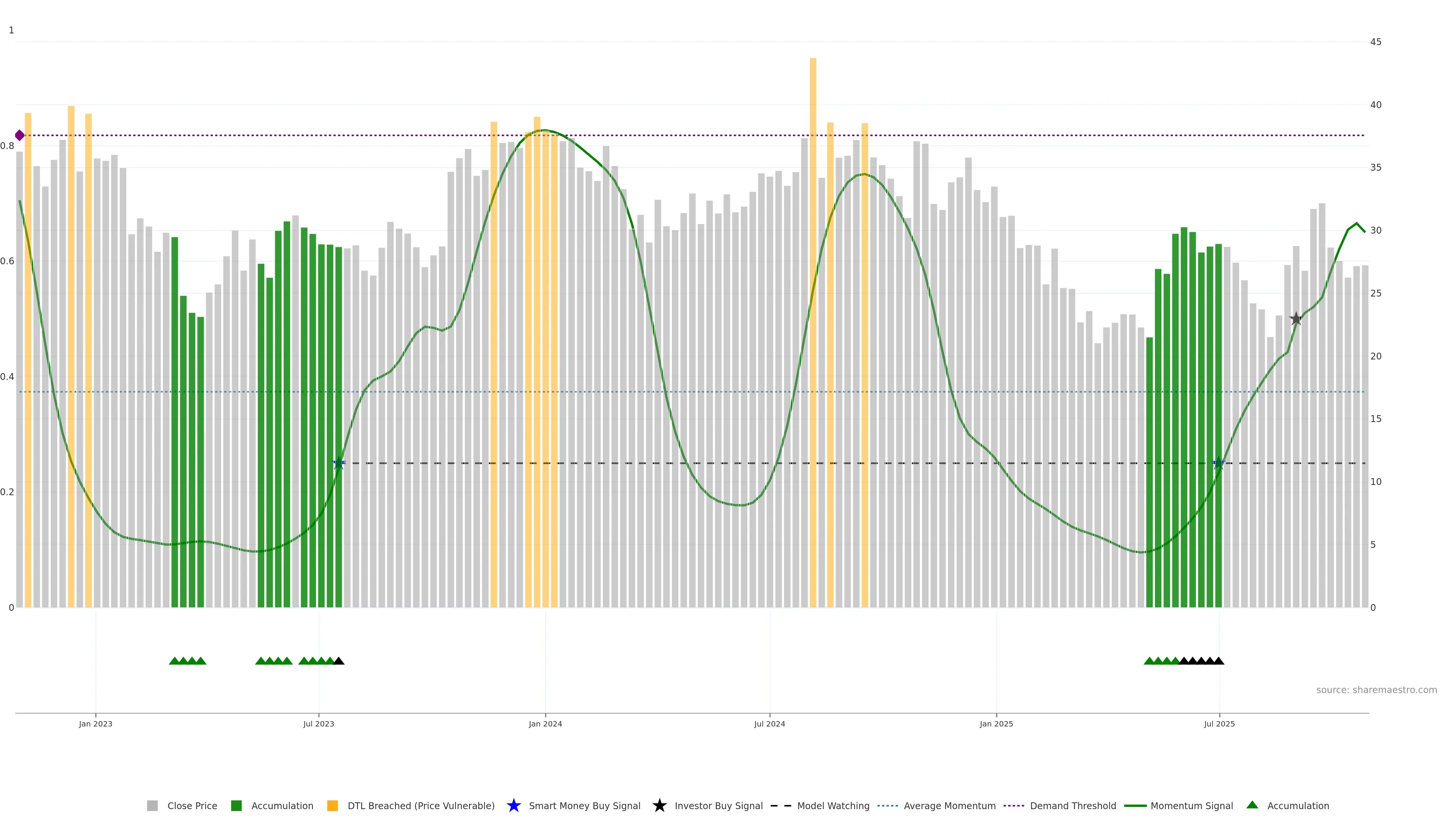Click the Jul 2024 tick label on the time axis
Image resolution: width=1456 pixels, height=819 pixels.
pyautogui.click(x=769, y=723)
